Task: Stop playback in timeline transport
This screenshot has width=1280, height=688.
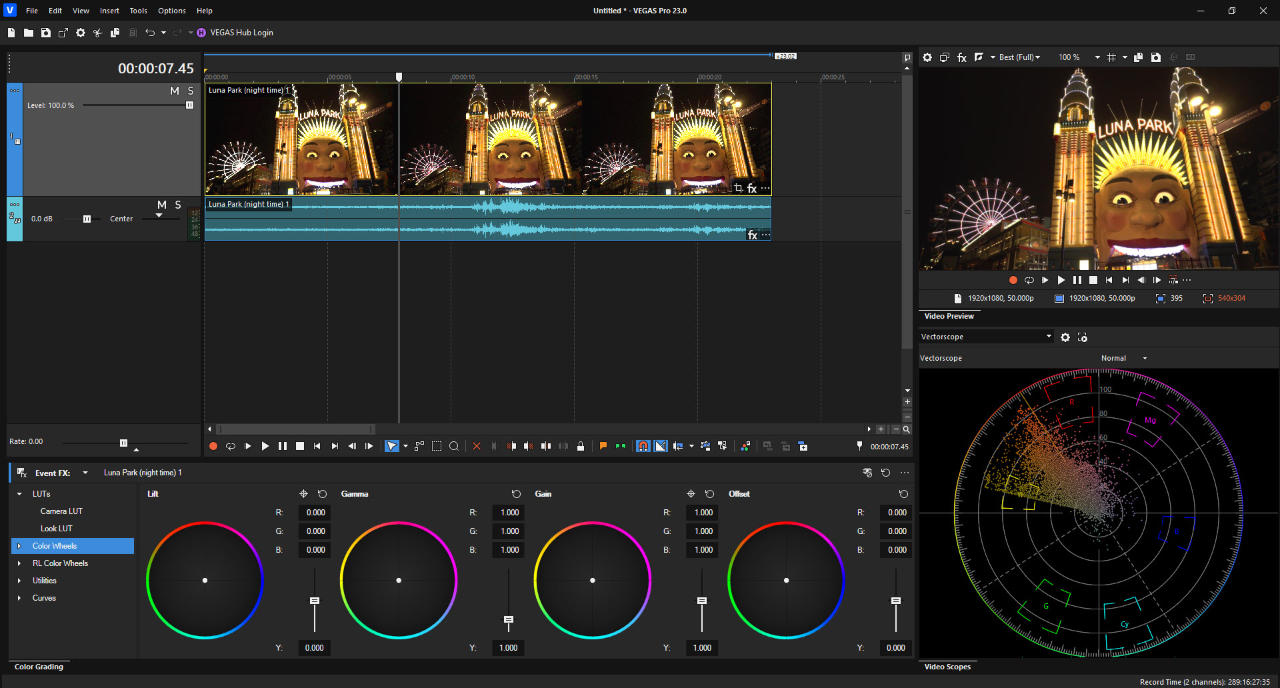Action: pos(300,446)
